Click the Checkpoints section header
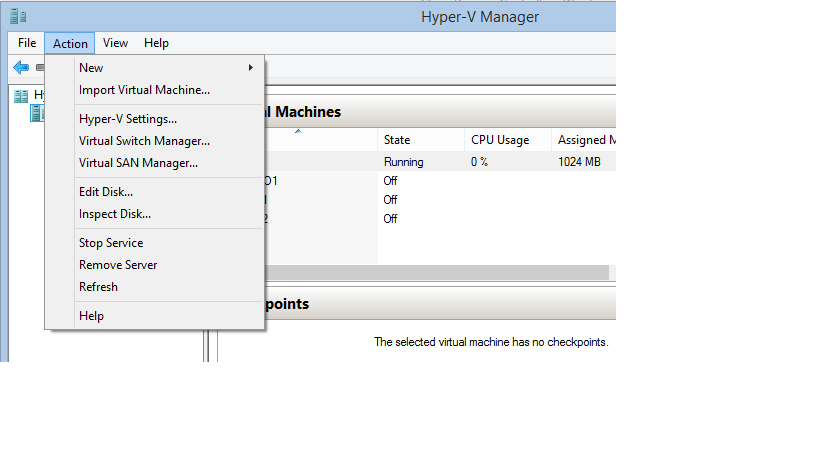The image size is (819, 460). (x=440, y=303)
